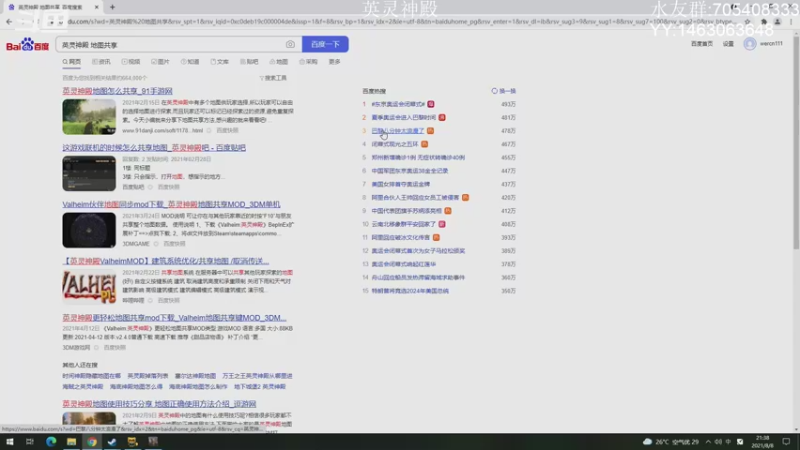Open Steam from the taskbar
800x450 pixels.
coord(112,442)
